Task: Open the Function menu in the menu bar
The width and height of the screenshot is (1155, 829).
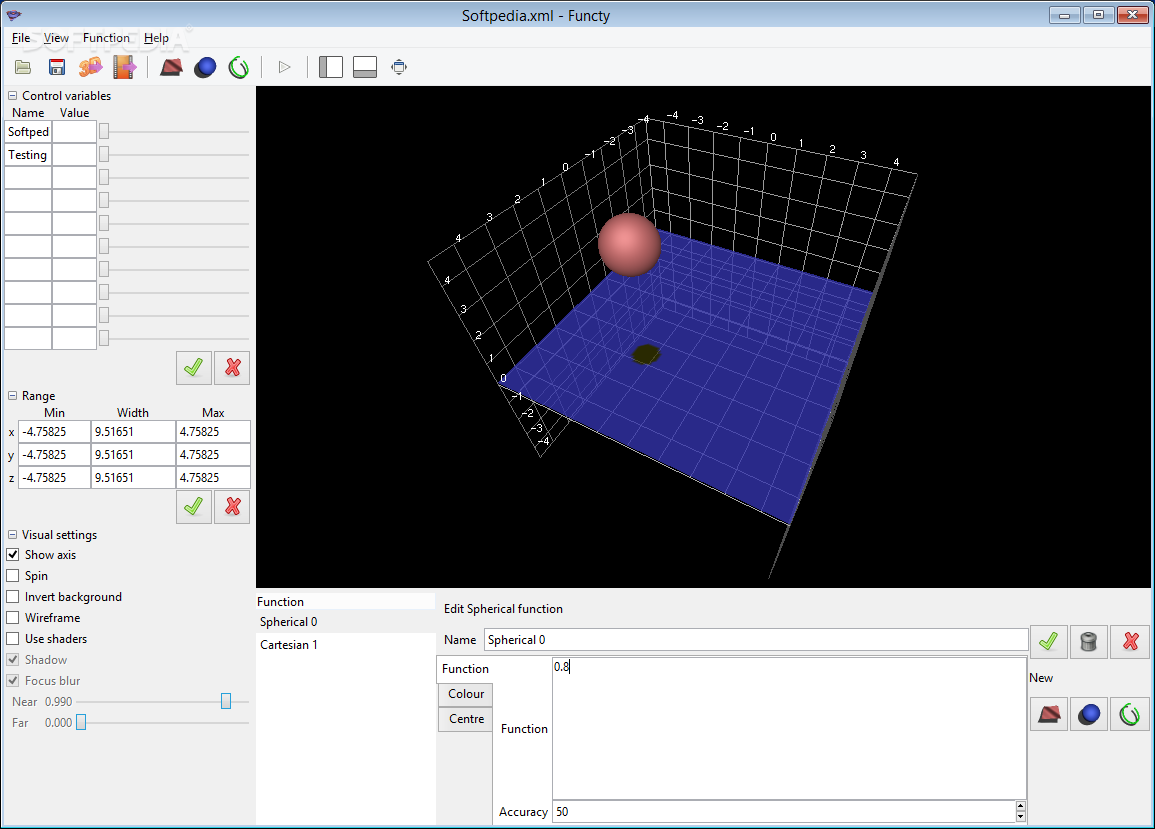Action: (x=106, y=38)
